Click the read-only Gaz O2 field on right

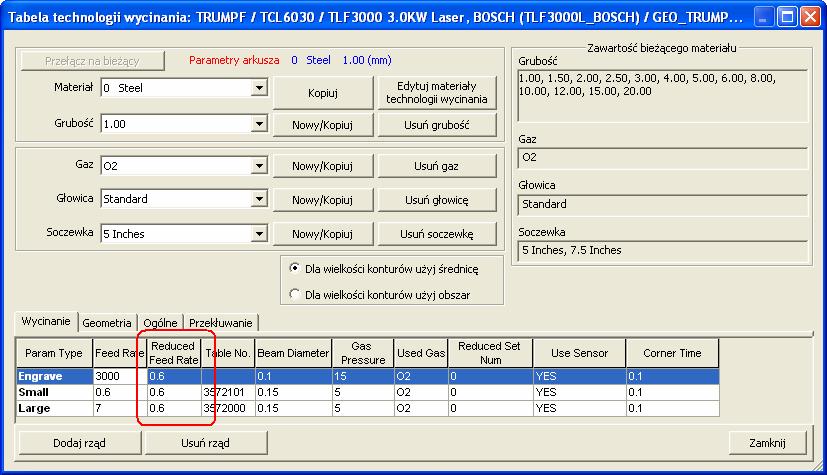click(662, 158)
